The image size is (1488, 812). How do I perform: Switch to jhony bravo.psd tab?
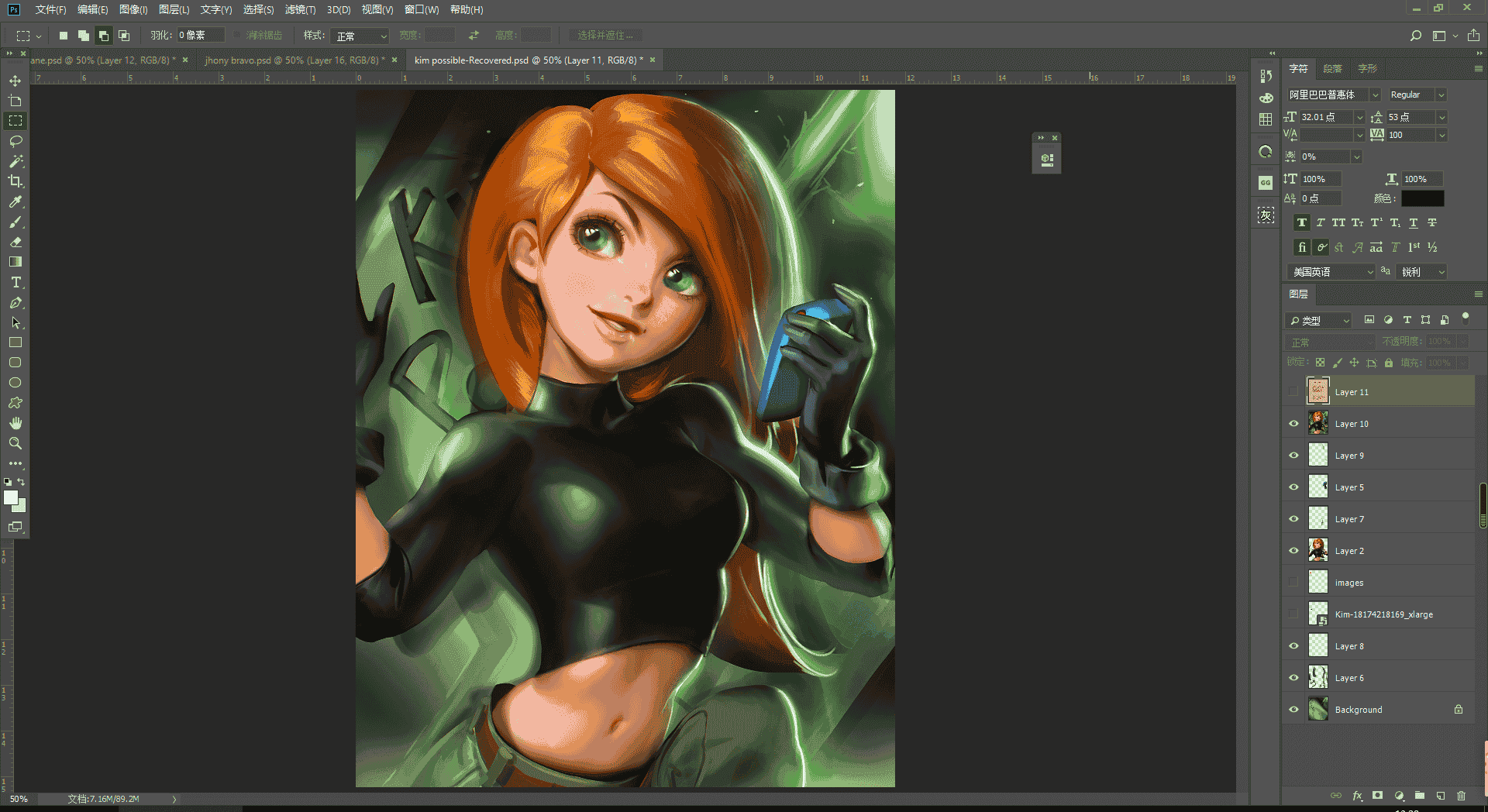[x=294, y=60]
